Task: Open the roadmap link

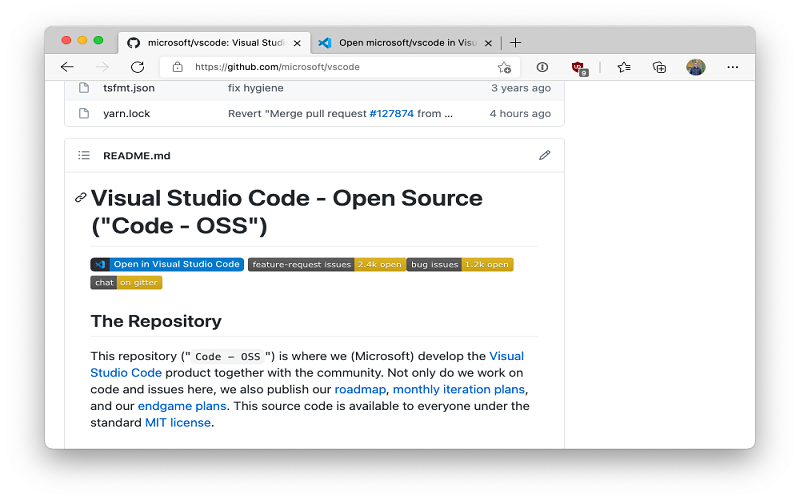Action: [360, 389]
